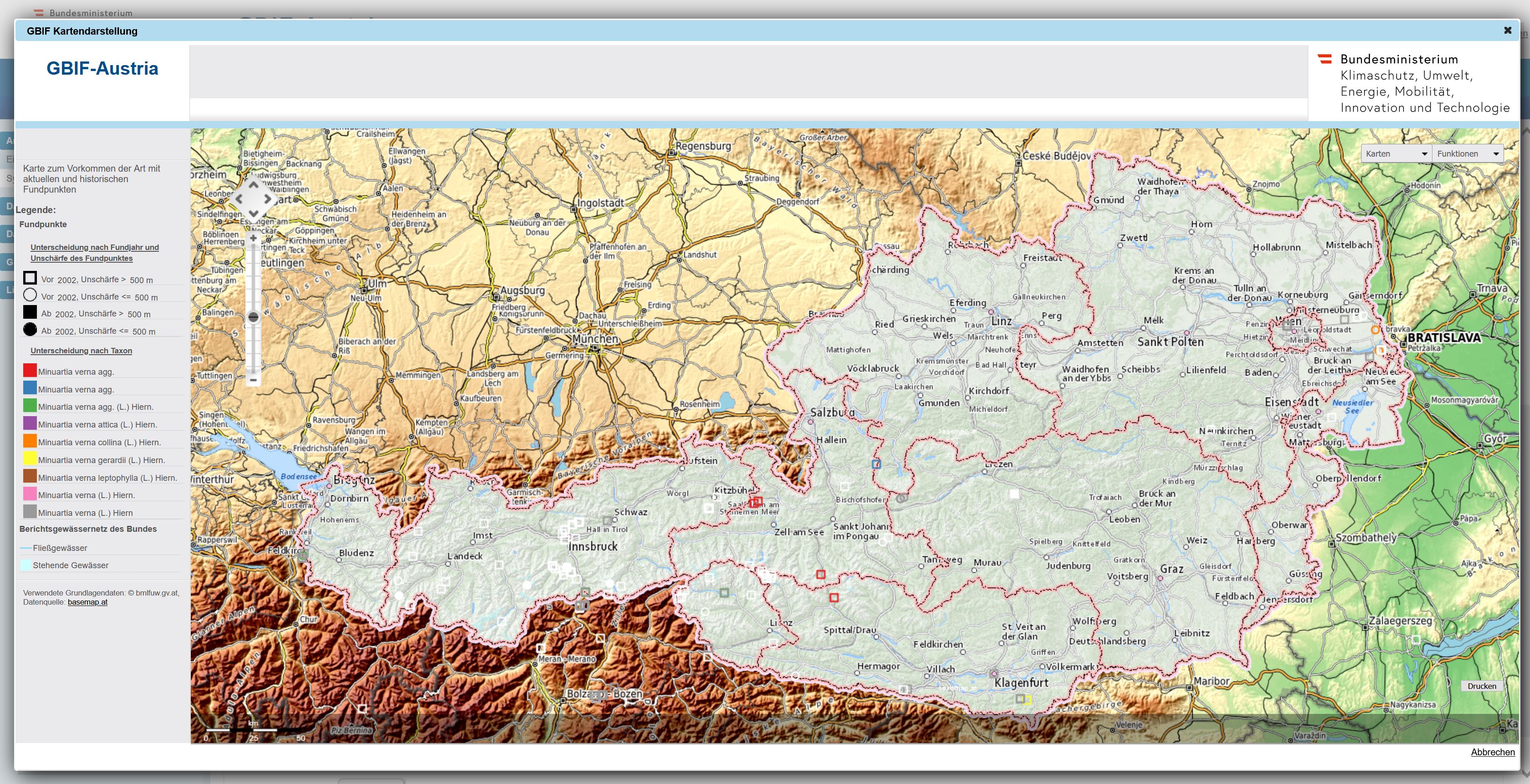1530x784 pixels.
Task: Click the zoom slider handle
Action: pyautogui.click(x=254, y=316)
